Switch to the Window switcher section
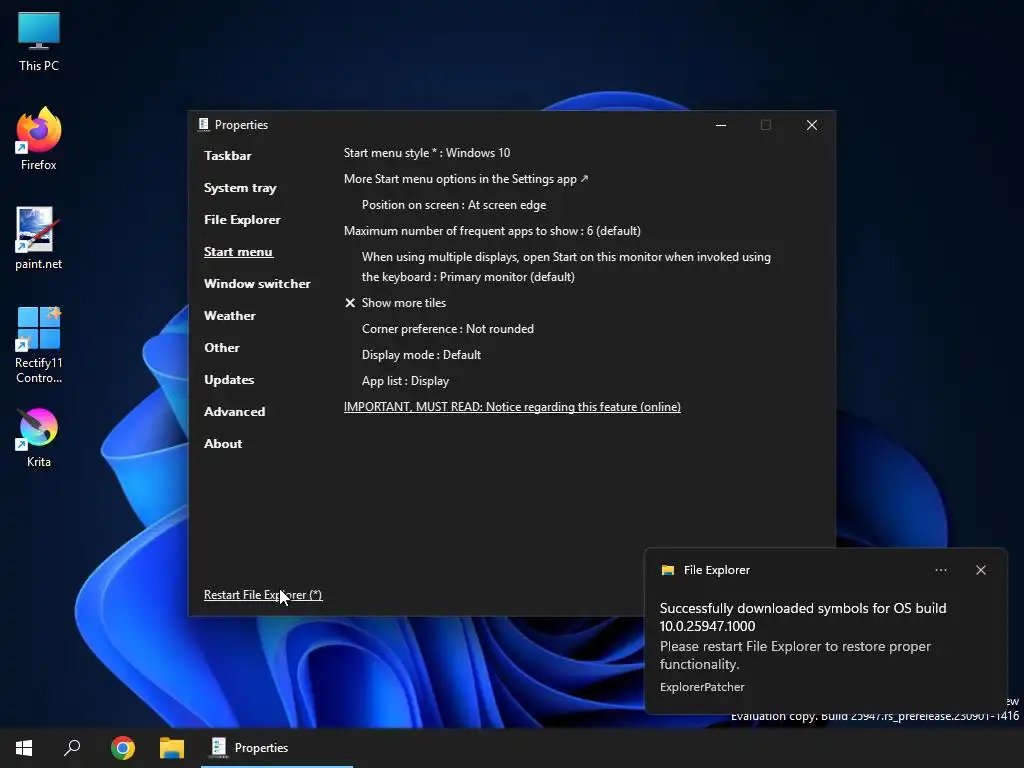 coord(257,283)
